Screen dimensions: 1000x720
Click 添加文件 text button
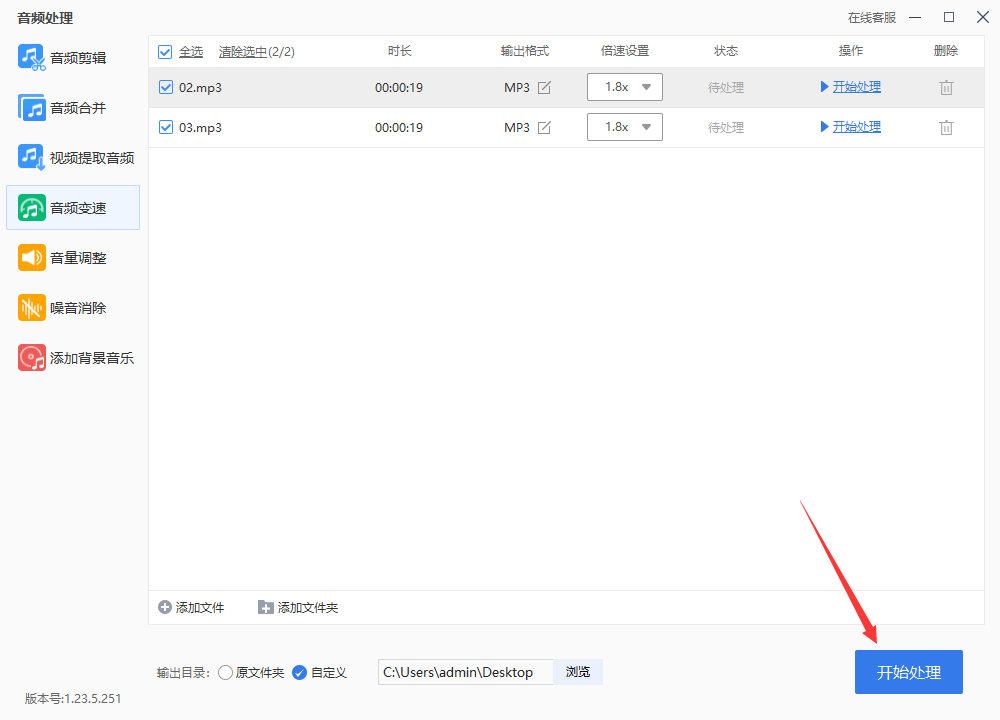tap(200, 608)
